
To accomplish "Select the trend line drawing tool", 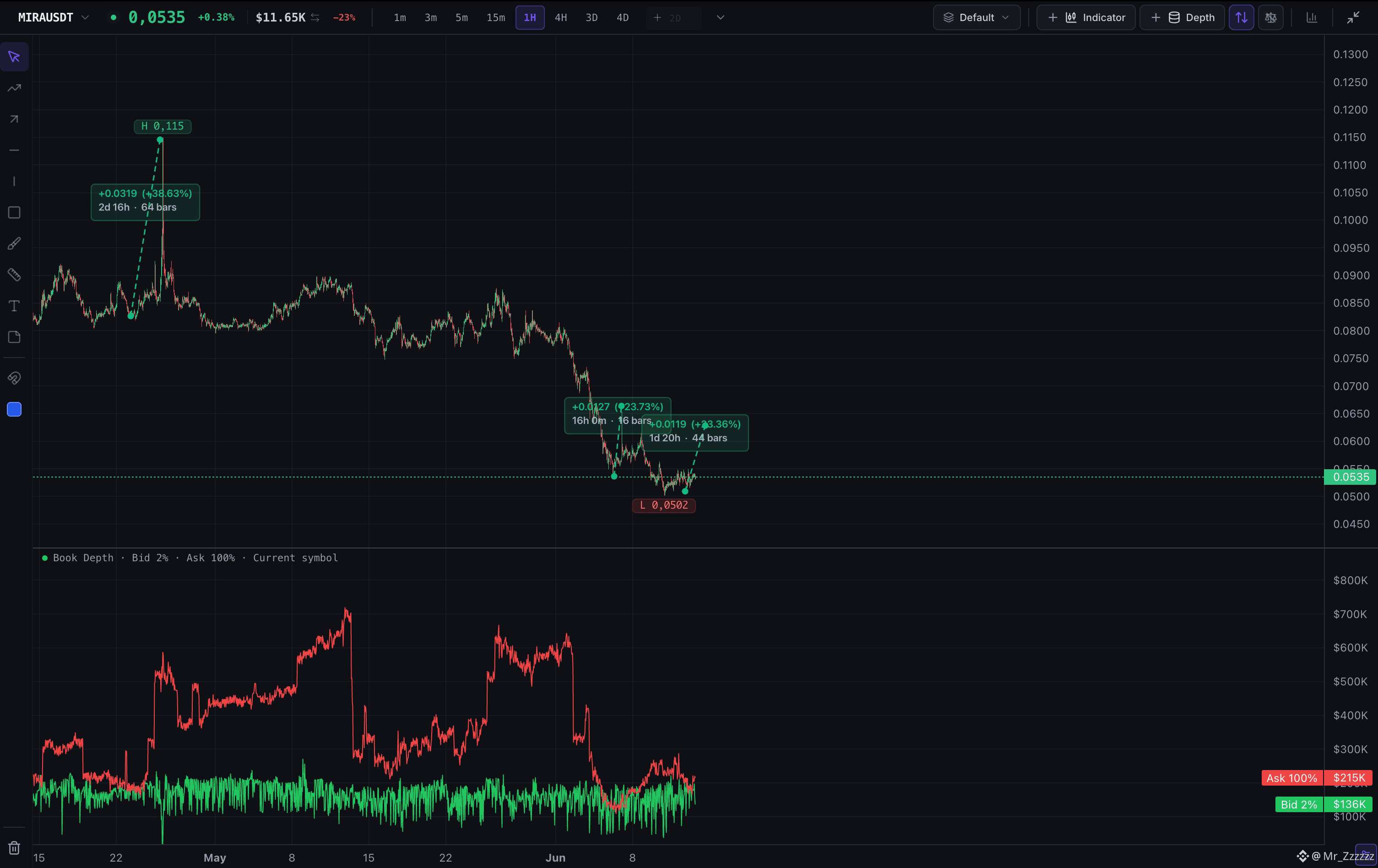I will pos(14,88).
